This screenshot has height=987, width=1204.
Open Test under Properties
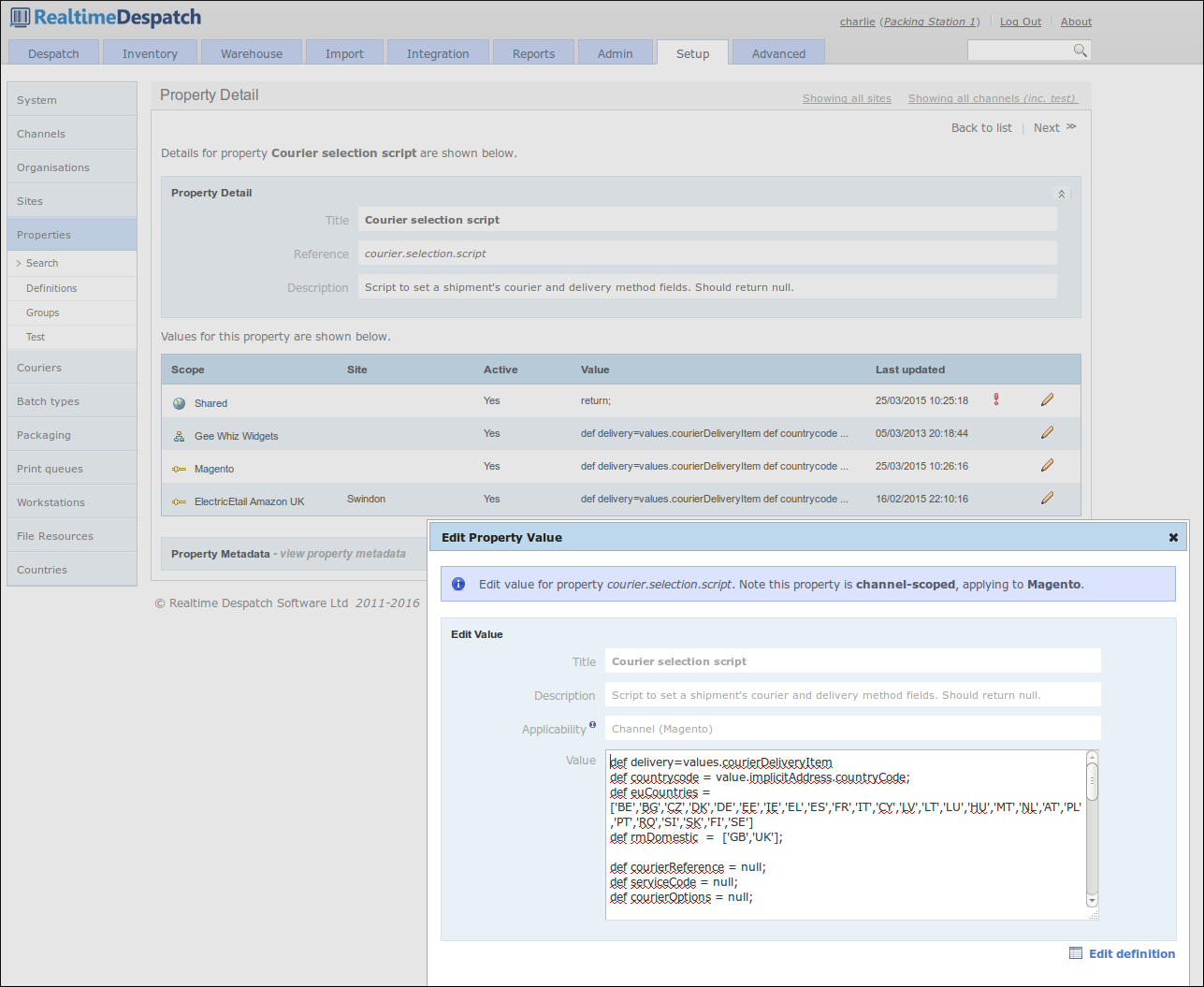point(72,337)
